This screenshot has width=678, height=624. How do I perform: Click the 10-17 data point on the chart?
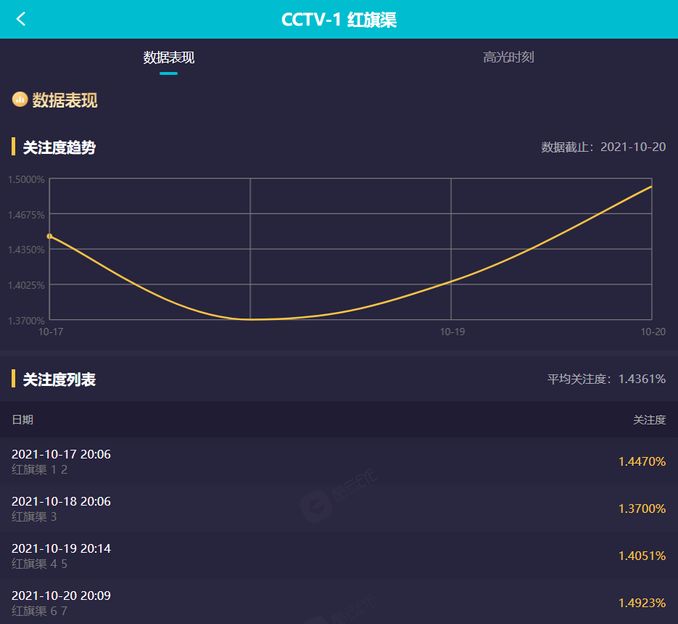50,236
